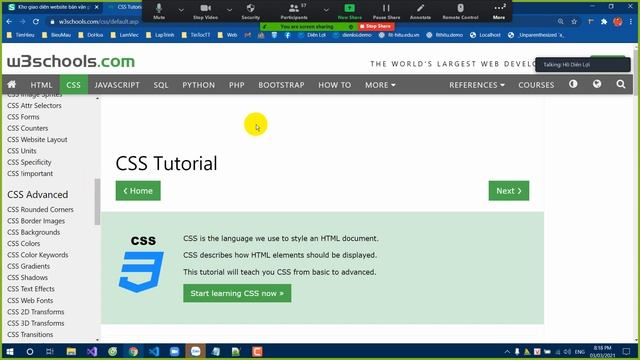640x360 pixels.
Task: Click the green Next button
Action: (x=509, y=191)
